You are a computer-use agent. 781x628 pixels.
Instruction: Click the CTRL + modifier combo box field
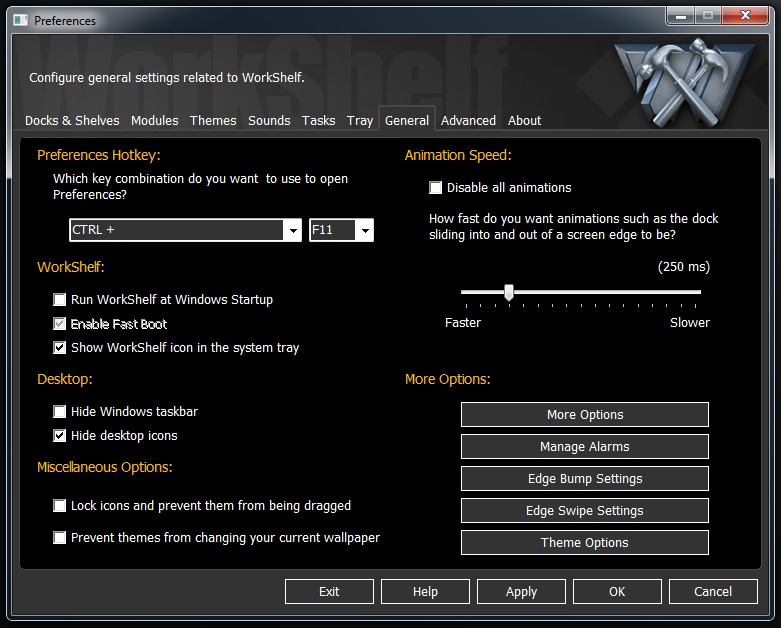185,230
